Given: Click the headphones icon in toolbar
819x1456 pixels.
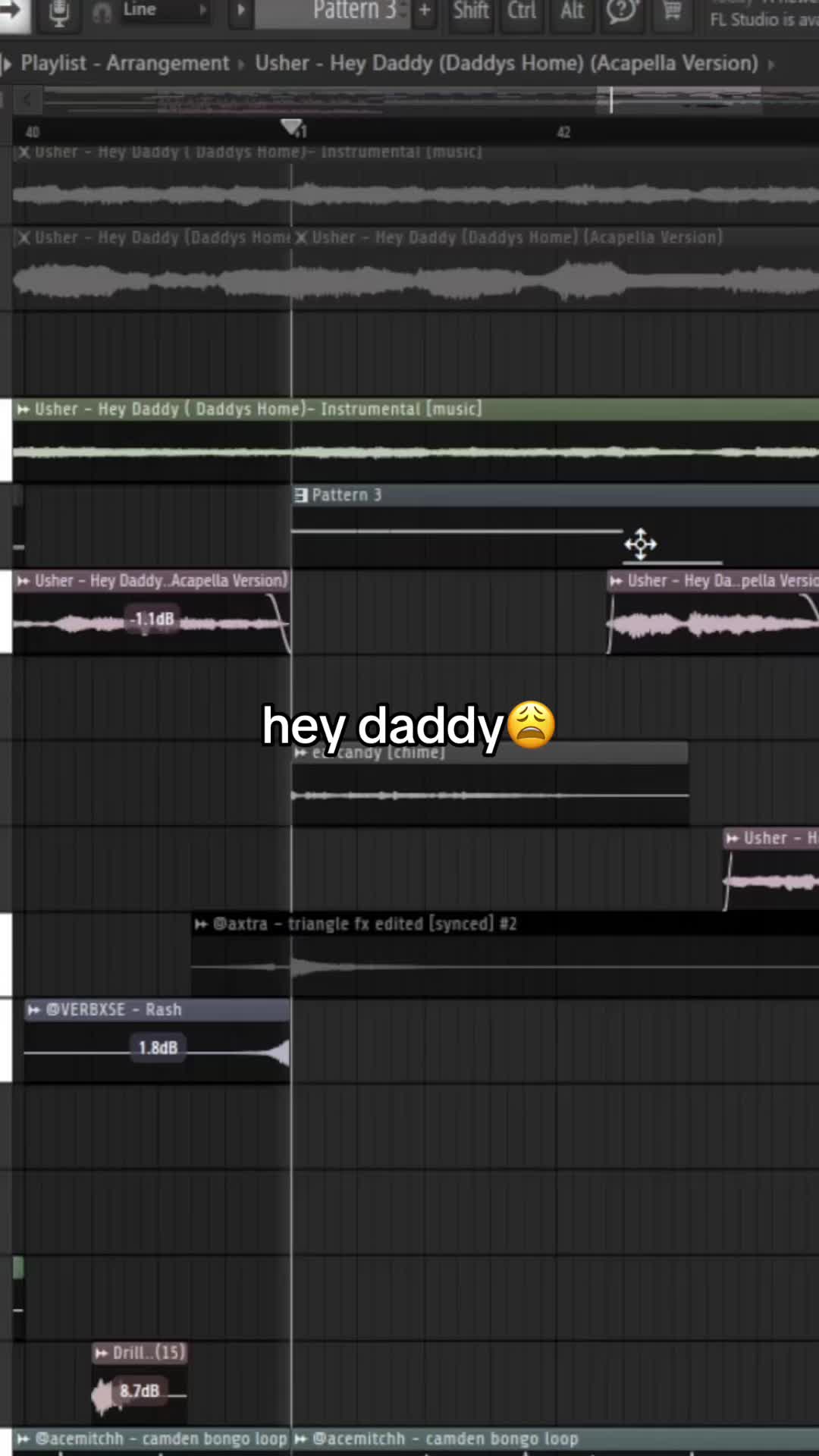Looking at the screenshot, I should coord(102,13).
